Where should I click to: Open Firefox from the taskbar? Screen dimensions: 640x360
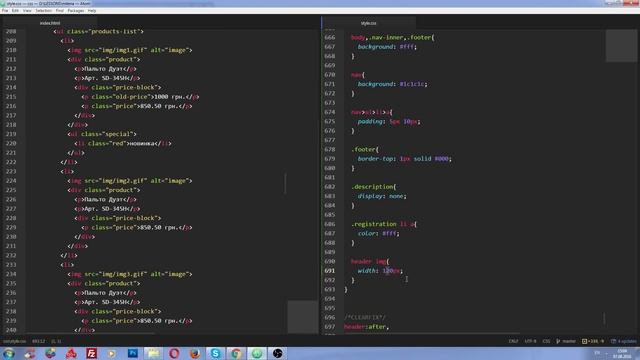195,353
